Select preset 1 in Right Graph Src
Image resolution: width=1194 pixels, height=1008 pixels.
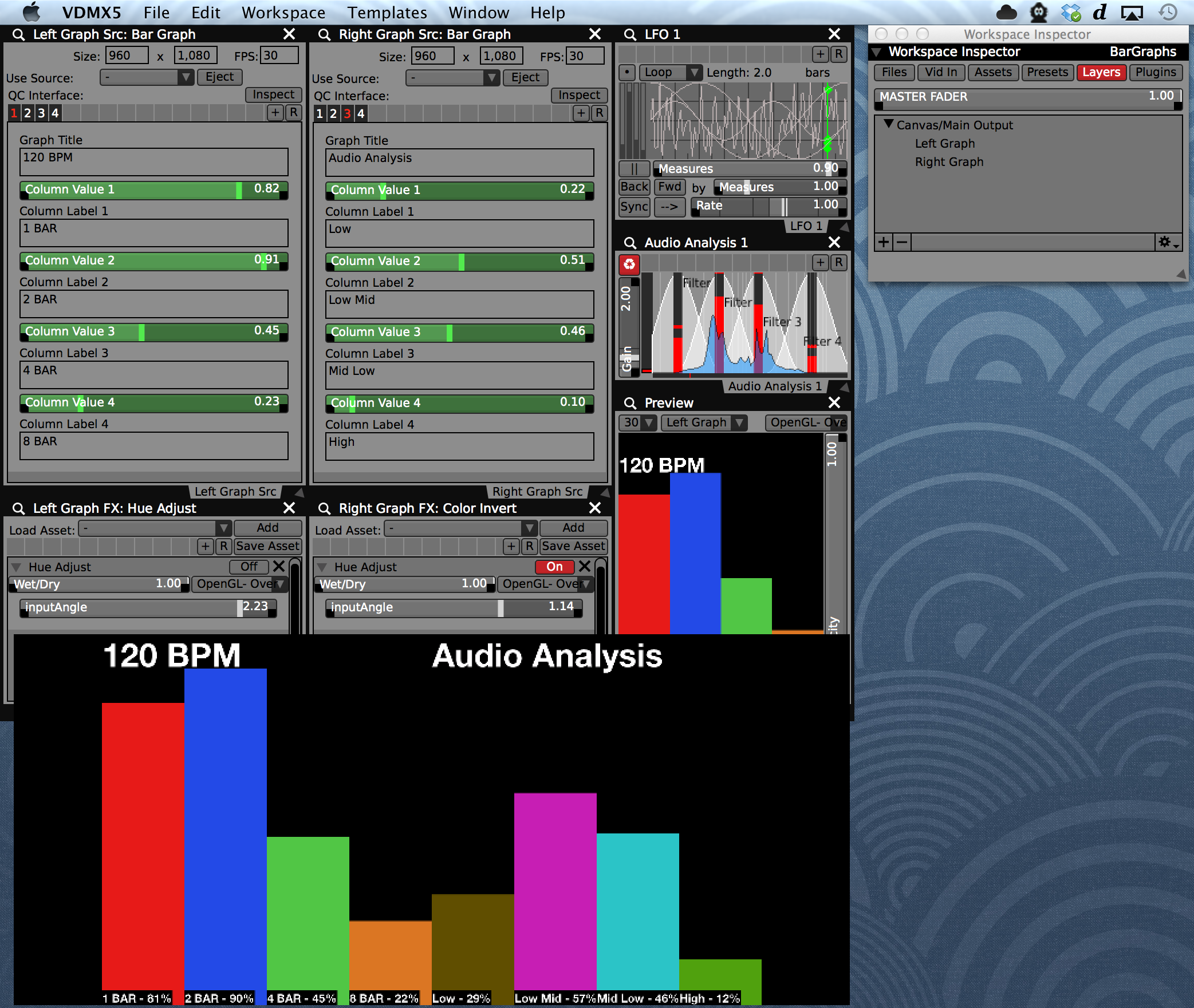[x=320, y=113]
